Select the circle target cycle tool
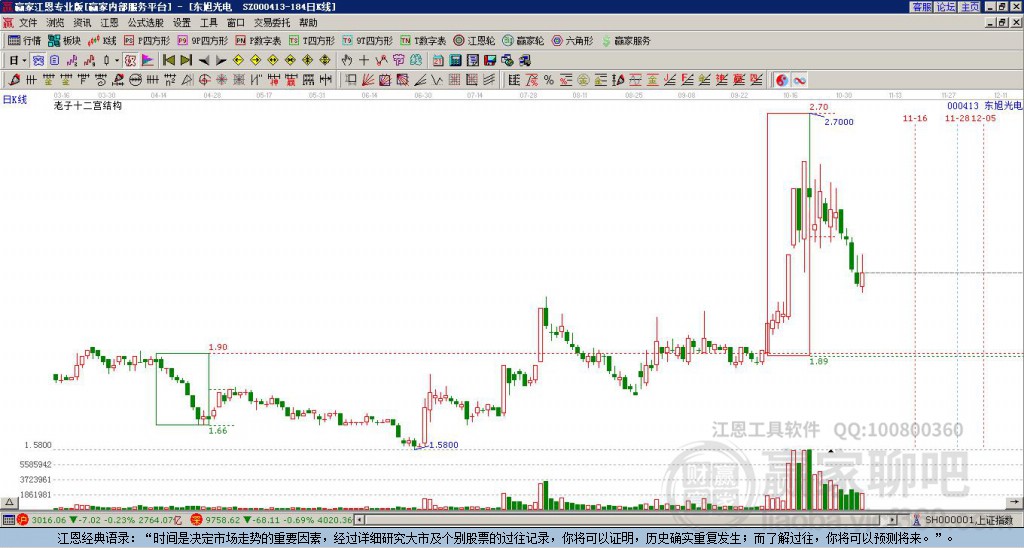This screenshot has height=548, width=1024. [204, 80]
